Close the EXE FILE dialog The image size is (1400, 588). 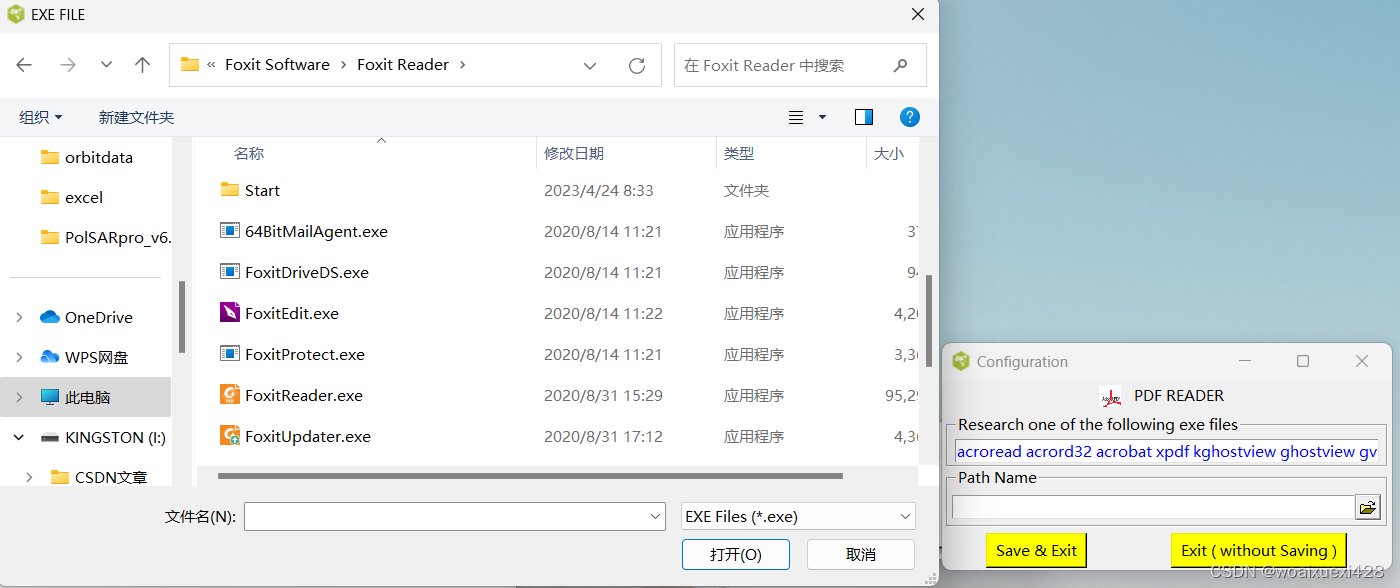(x=917, y=14)
